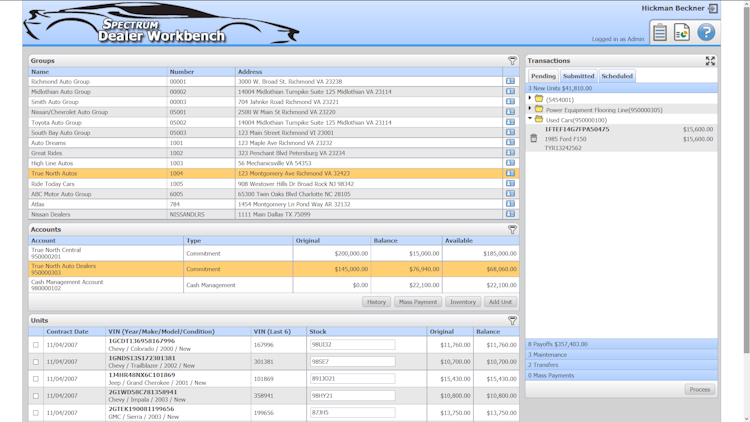The image size is (750, 422).
Task: Open details icon for Midlothian Auto Group
Action: pyautogui.click(x=510, y=91)
